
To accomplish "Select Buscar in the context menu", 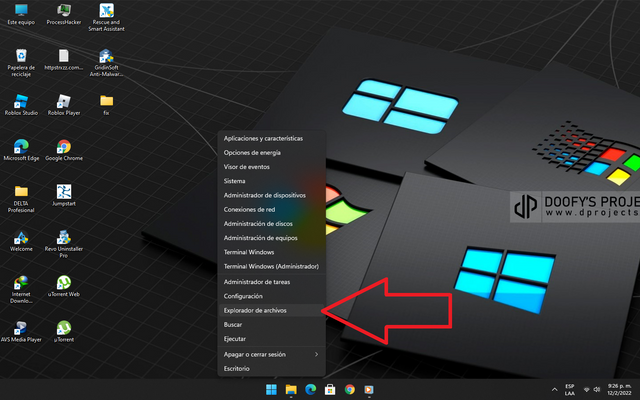I will pyautogui.click(x=271, y=325).
